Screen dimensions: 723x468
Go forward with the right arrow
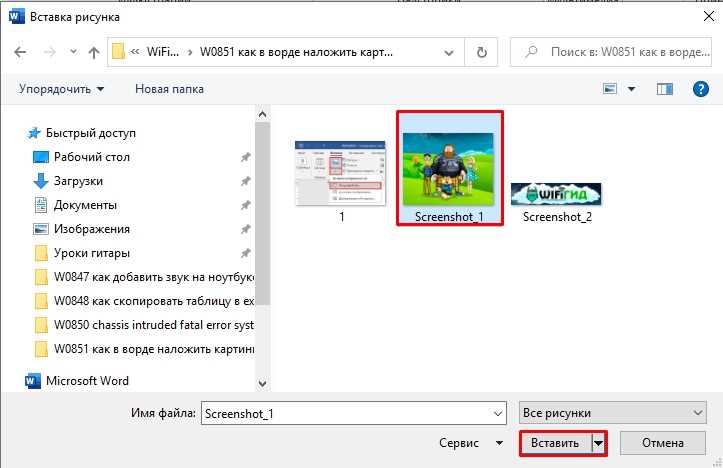pos(49,52)
